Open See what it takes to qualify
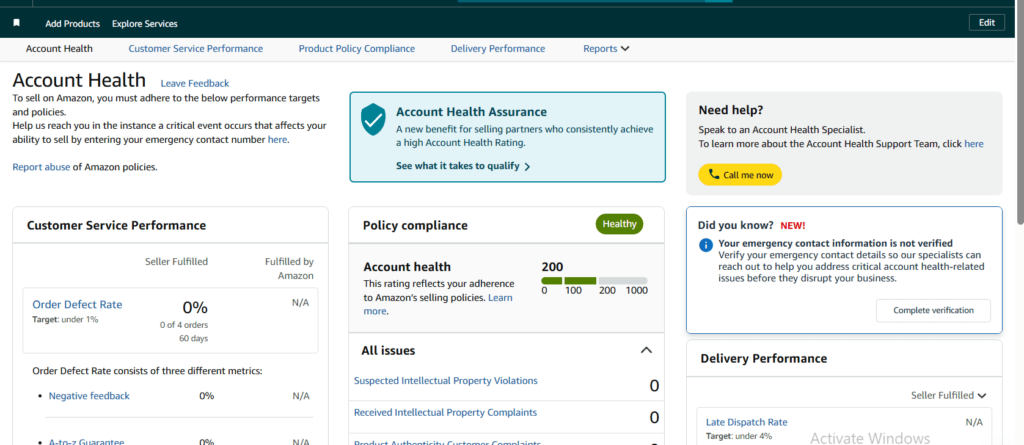The width and height of the screenshot is (1024, 445). tap(463, 166)
